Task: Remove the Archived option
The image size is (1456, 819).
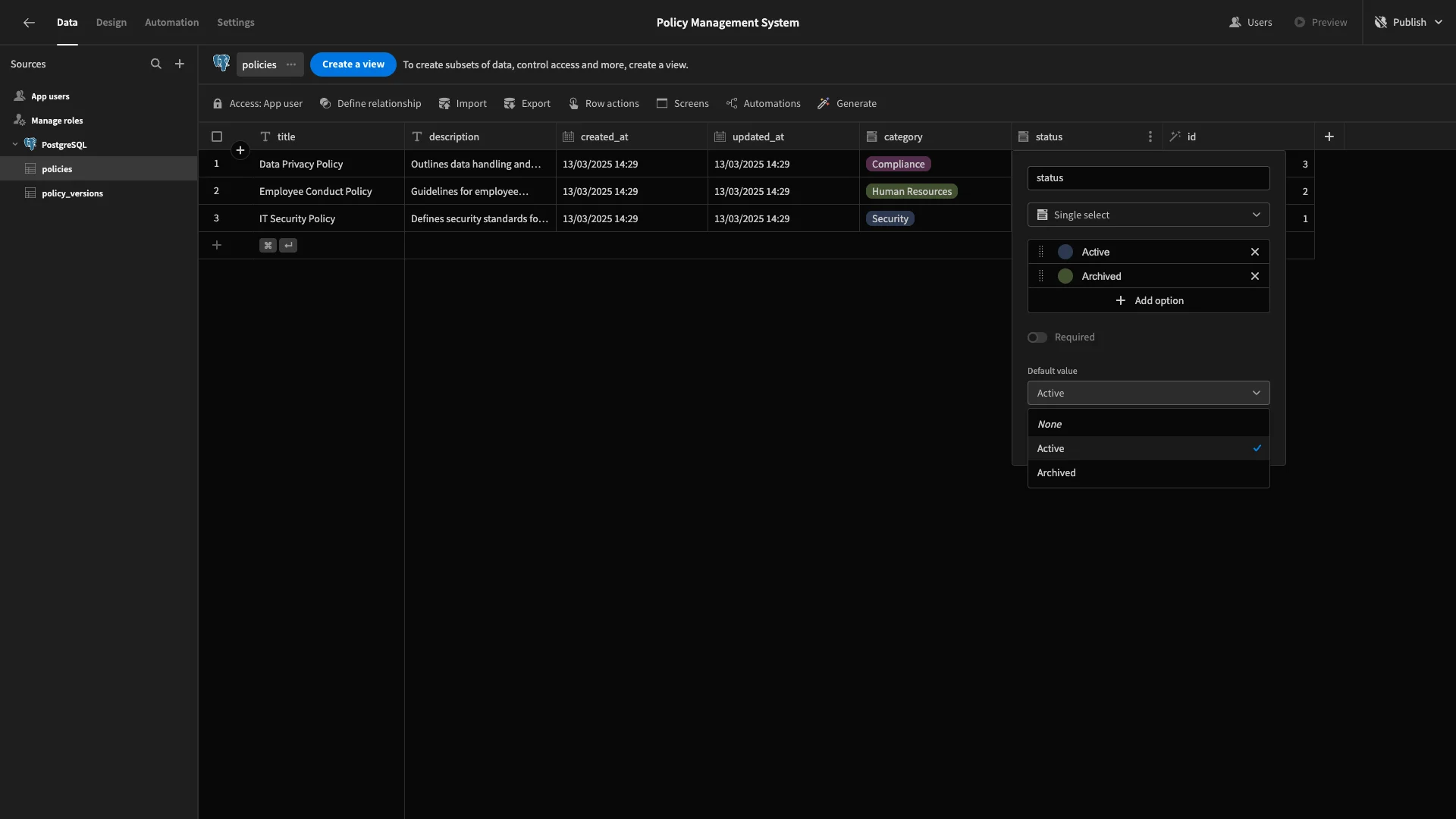Action: point(1255,276)
